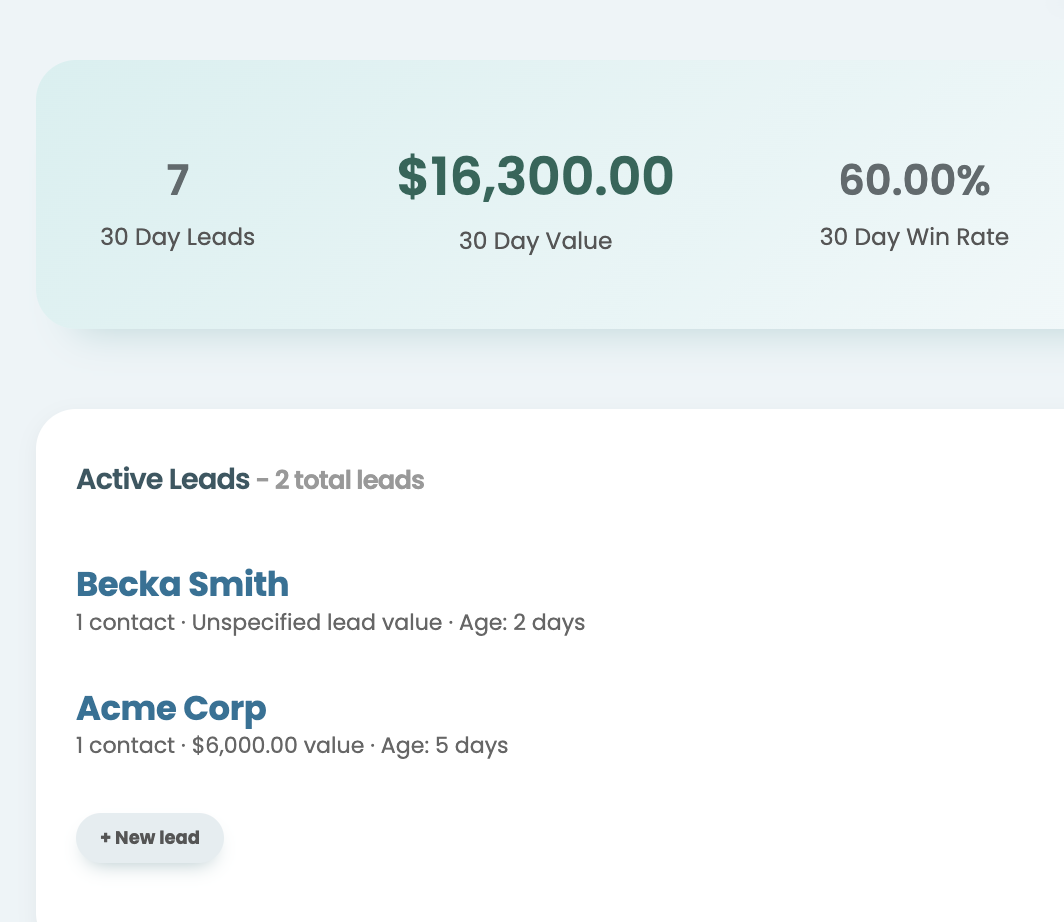This screenshot has width=1064, height=922.
Task: Click the 2 total leads counter text
Action: point(349,480)
